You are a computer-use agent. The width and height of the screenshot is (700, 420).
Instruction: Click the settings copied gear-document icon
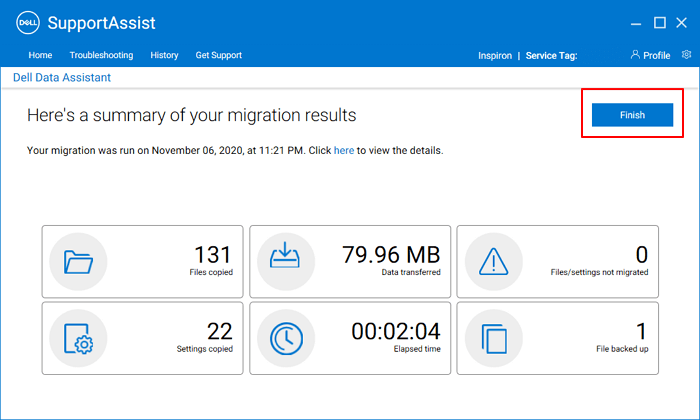[78, 338]
